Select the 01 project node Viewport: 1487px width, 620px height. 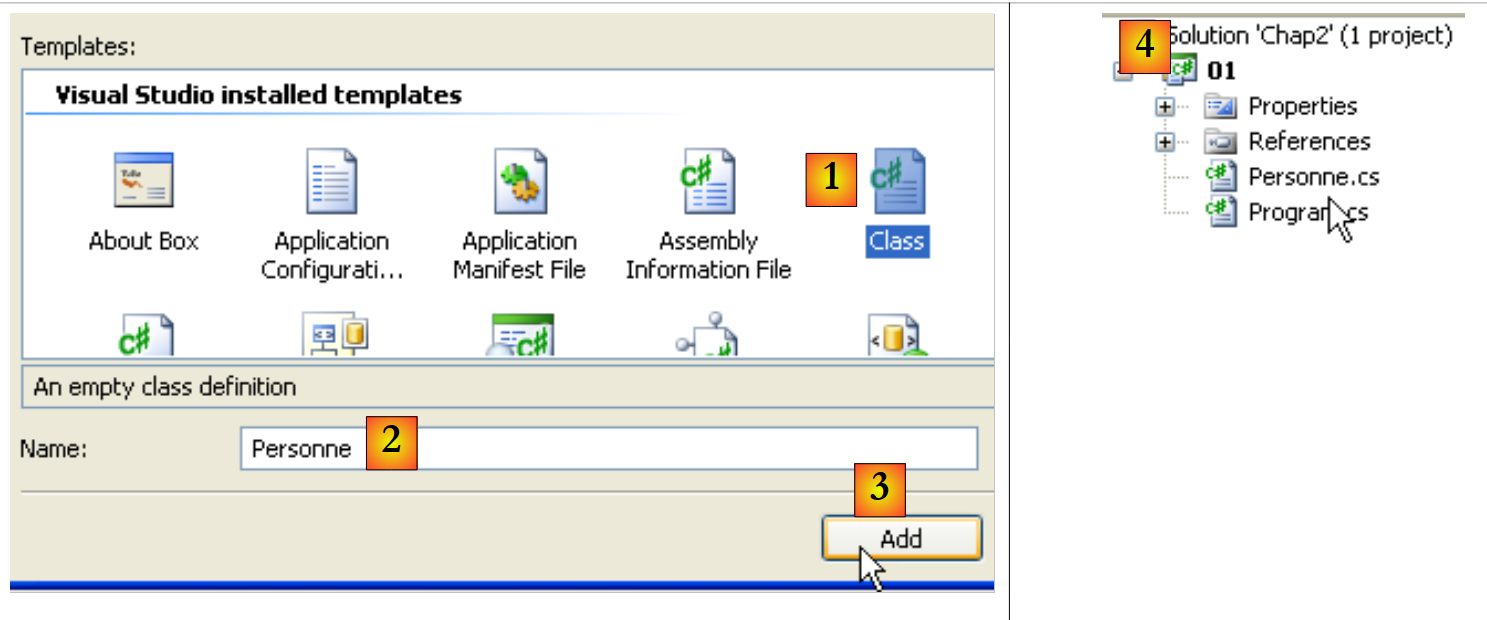[x=1221, y=70]
